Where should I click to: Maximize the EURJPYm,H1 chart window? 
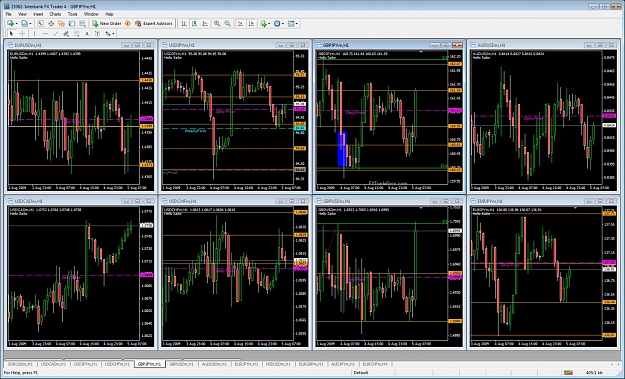(x=600, y=201)
